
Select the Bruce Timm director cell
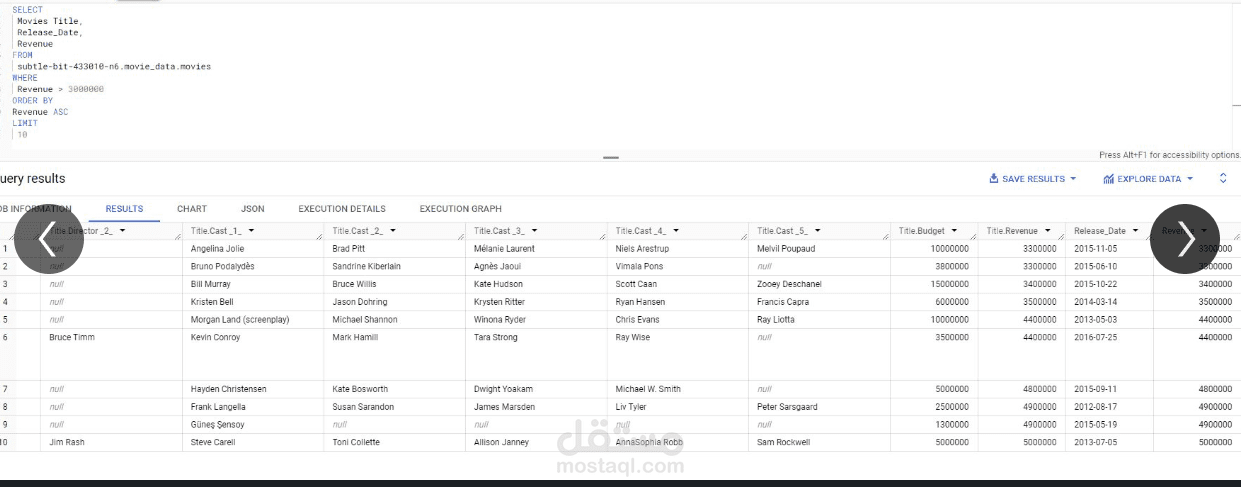coord(72,338)
